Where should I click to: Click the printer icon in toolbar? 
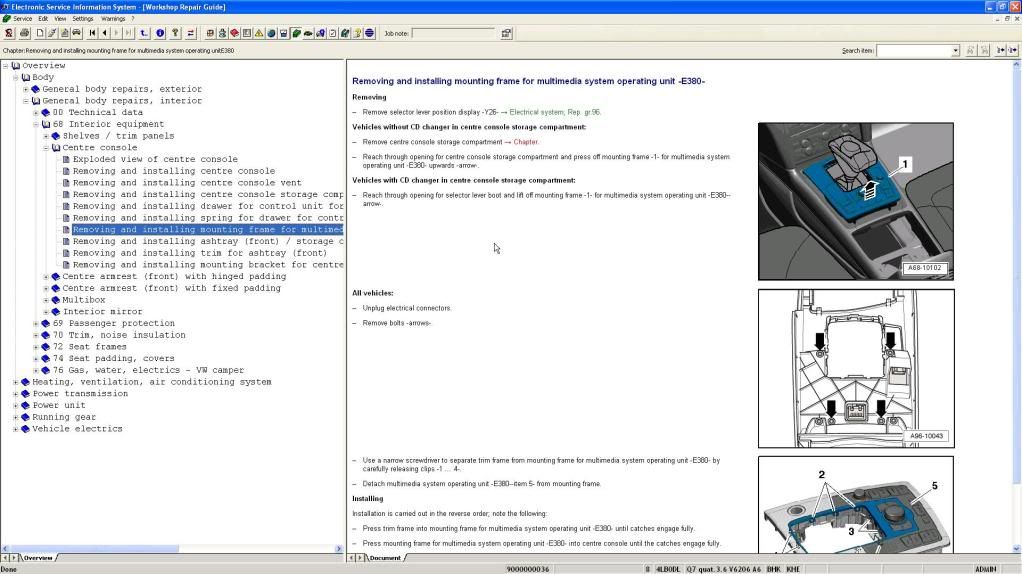[x=25, y=33]
